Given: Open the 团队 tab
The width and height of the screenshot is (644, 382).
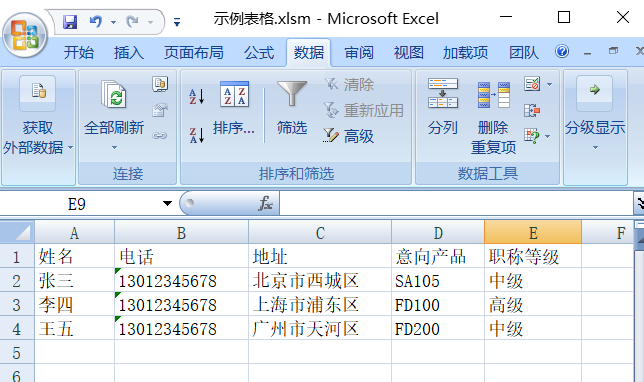Looking at the screenshot, I should 524,53.
